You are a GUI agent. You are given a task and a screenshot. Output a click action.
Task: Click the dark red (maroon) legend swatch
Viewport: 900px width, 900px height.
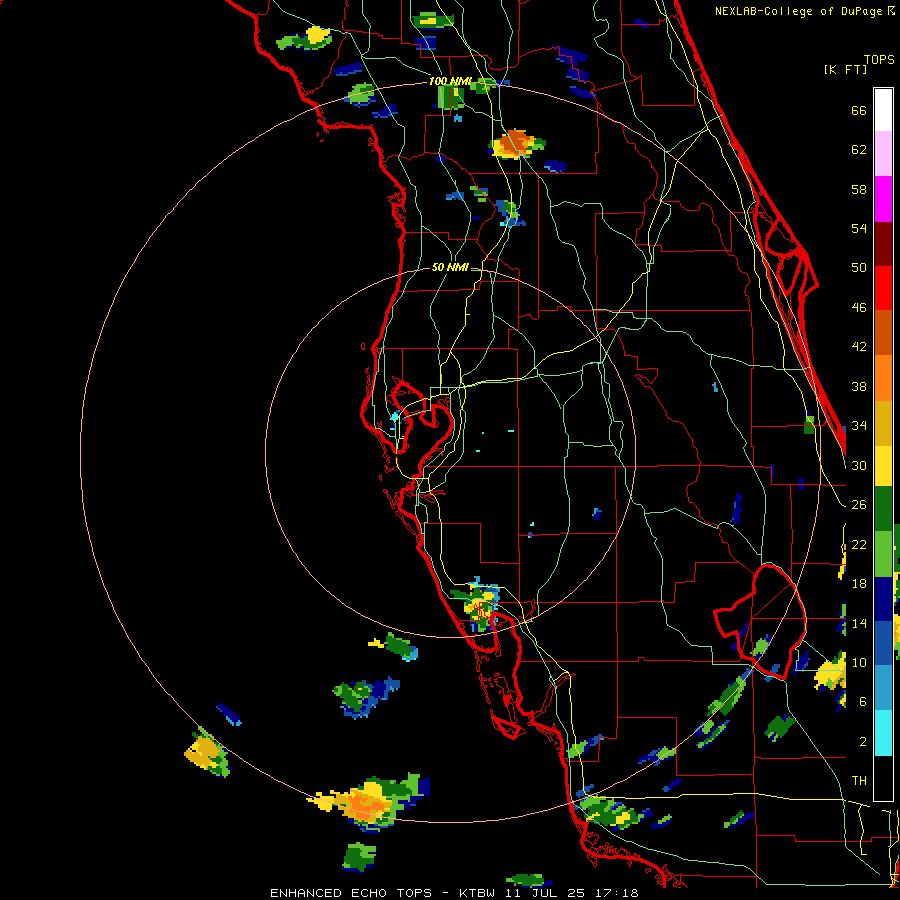[x=883, y=244]
